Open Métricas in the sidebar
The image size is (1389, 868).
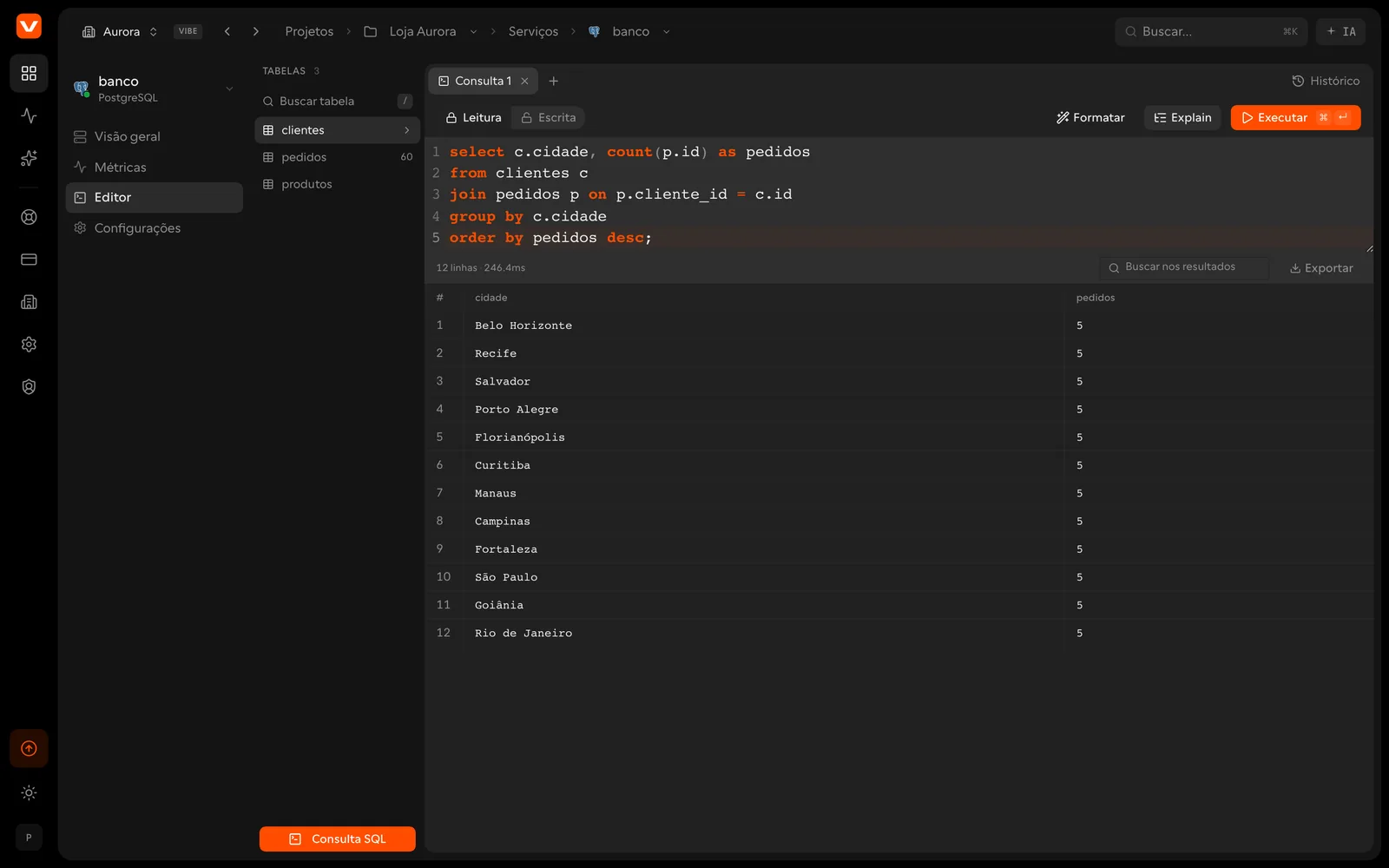point(155,167)
